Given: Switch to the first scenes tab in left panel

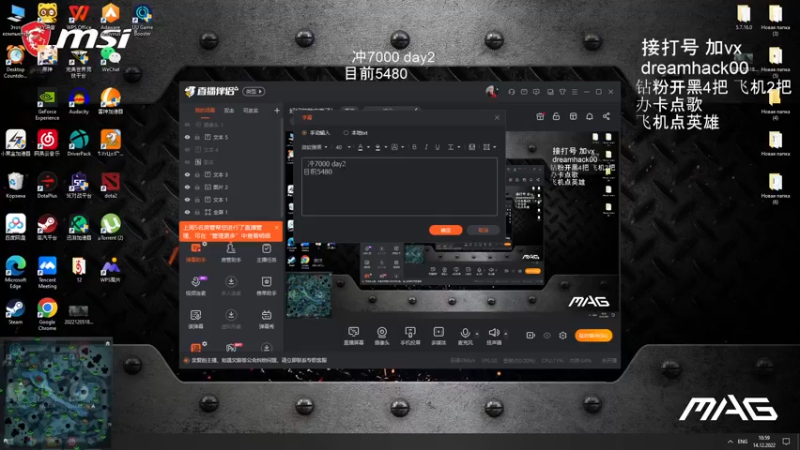Looking at the screenshot, I should 205,110.
